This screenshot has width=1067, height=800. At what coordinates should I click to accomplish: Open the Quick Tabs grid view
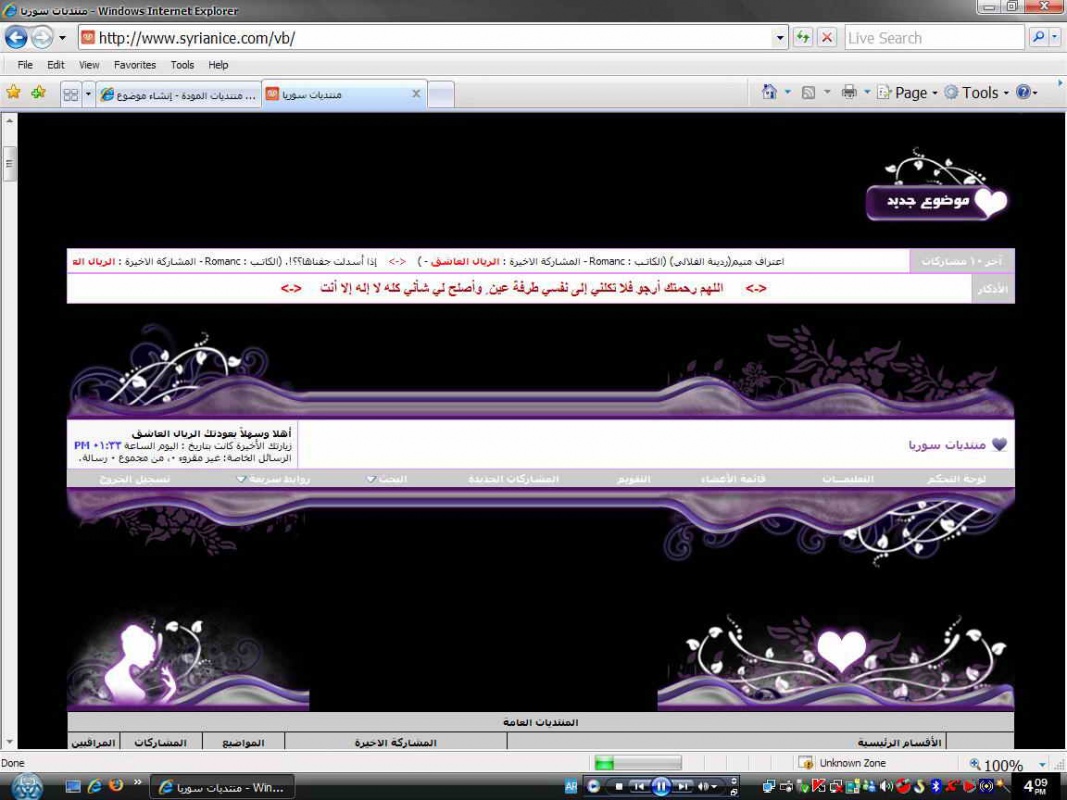[x=71, y=94]
